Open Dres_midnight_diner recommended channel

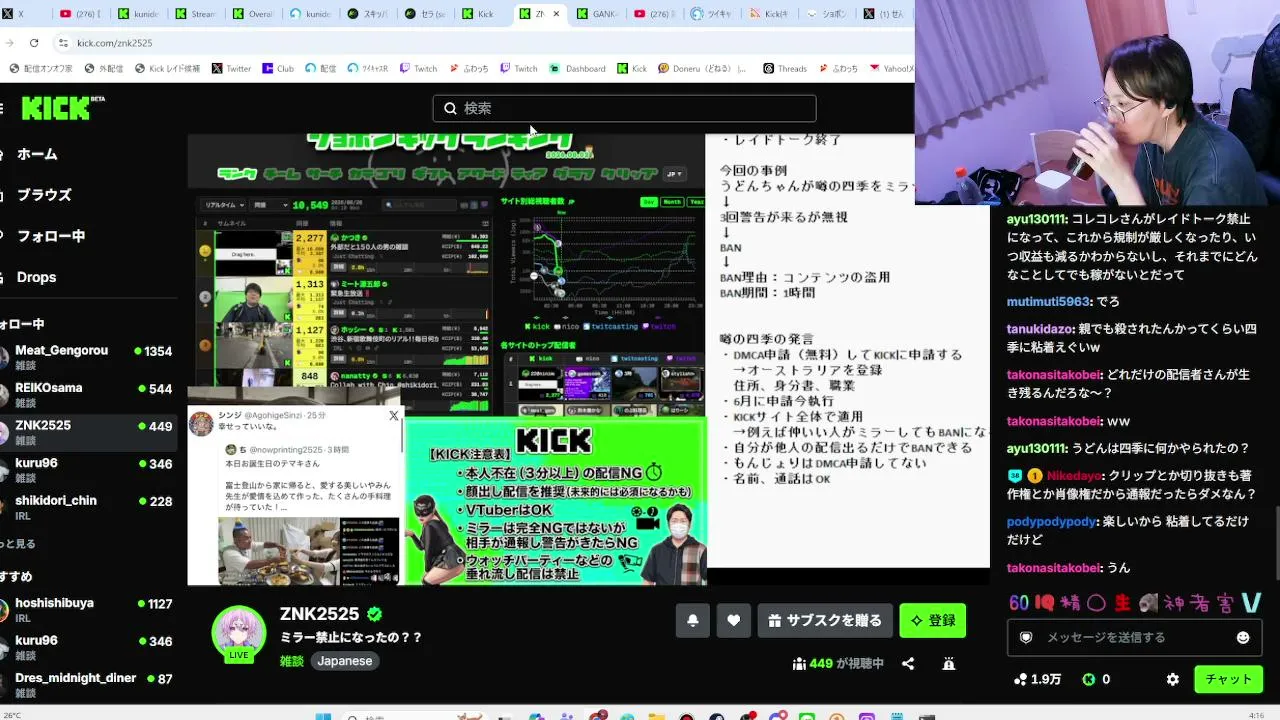90,685
